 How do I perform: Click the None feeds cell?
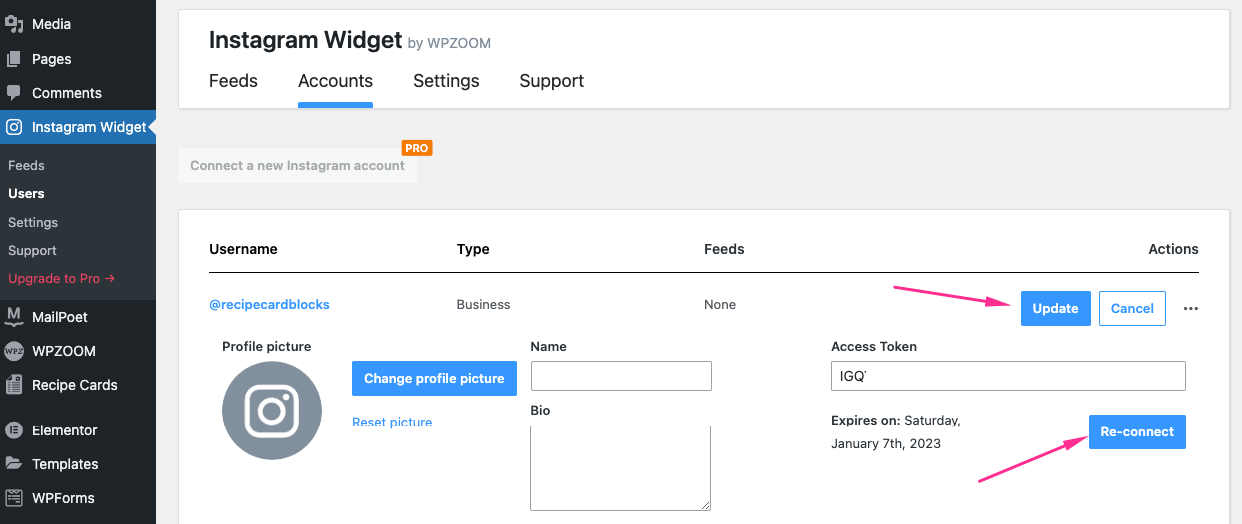tap(720, 305)
